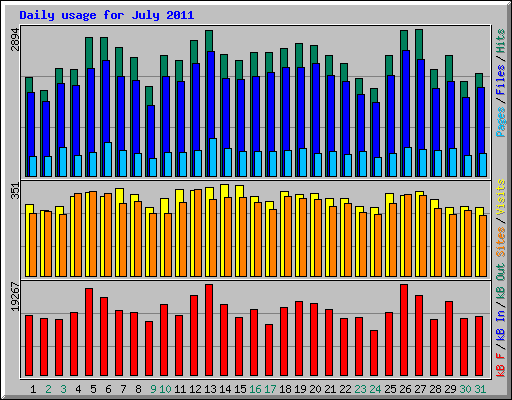Select day 2 on the x-axis
This screenshot has height=400, width=512.
tap(48, 389)
